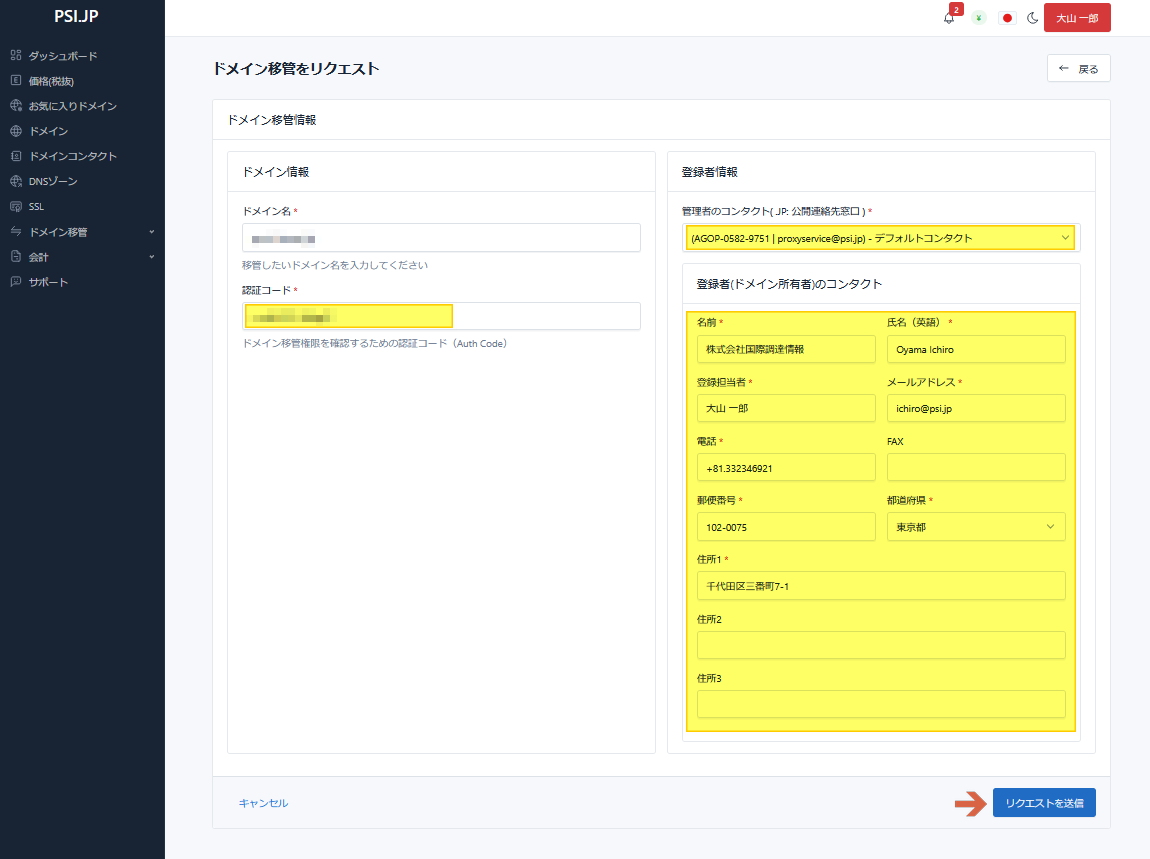Open the 大山 一郎 user menu

point(1076,18)
